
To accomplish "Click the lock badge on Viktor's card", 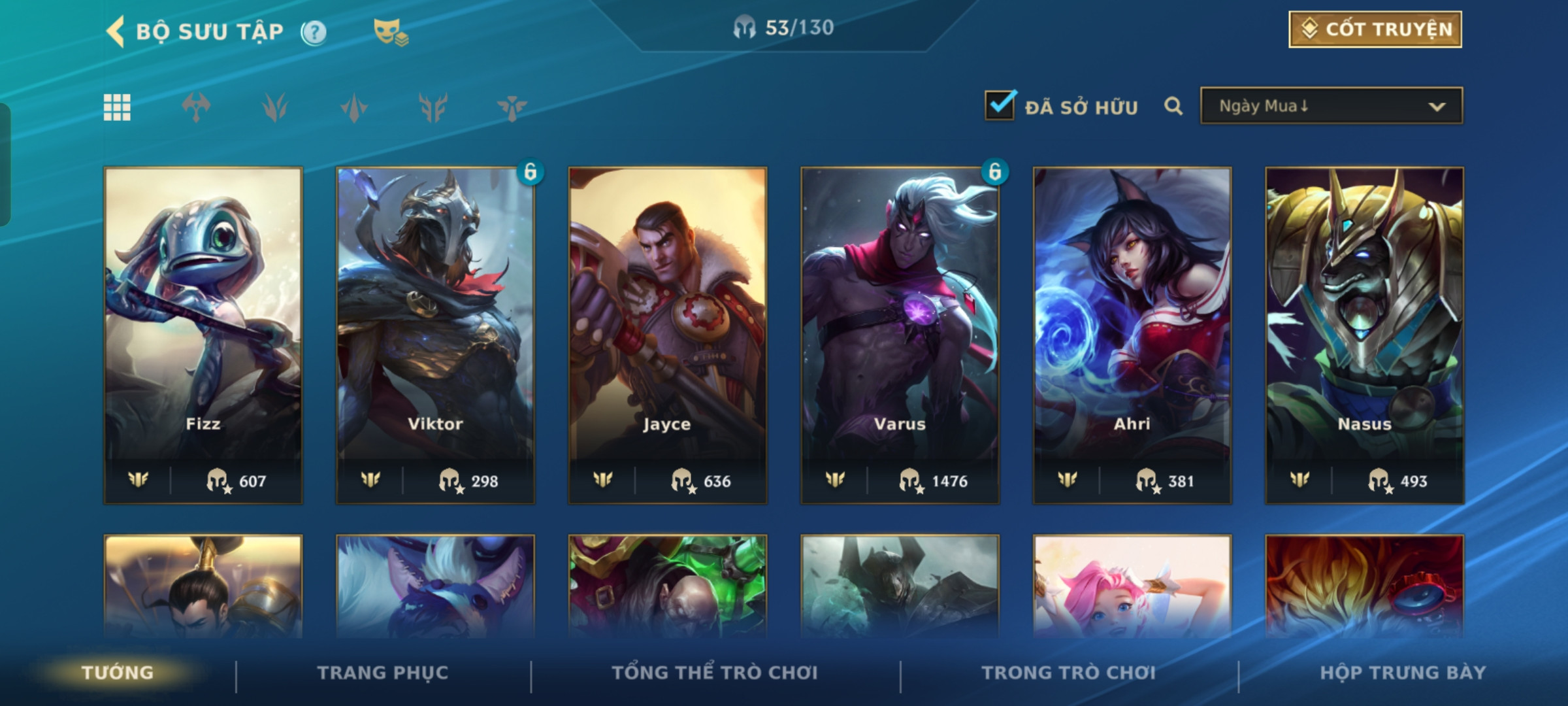I will tap(530, 172).
